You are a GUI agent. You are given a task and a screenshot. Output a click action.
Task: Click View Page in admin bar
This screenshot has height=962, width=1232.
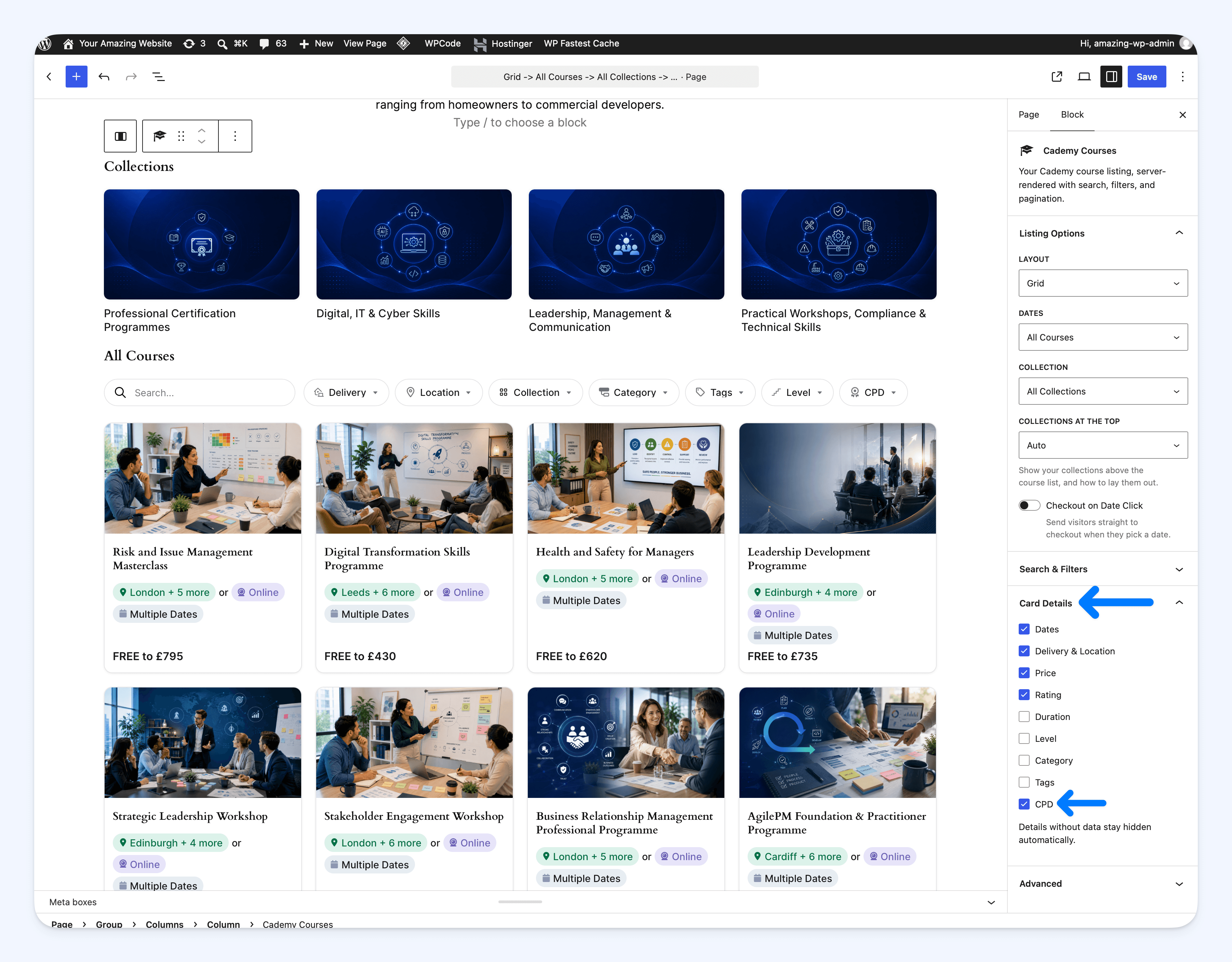[365, 43]
